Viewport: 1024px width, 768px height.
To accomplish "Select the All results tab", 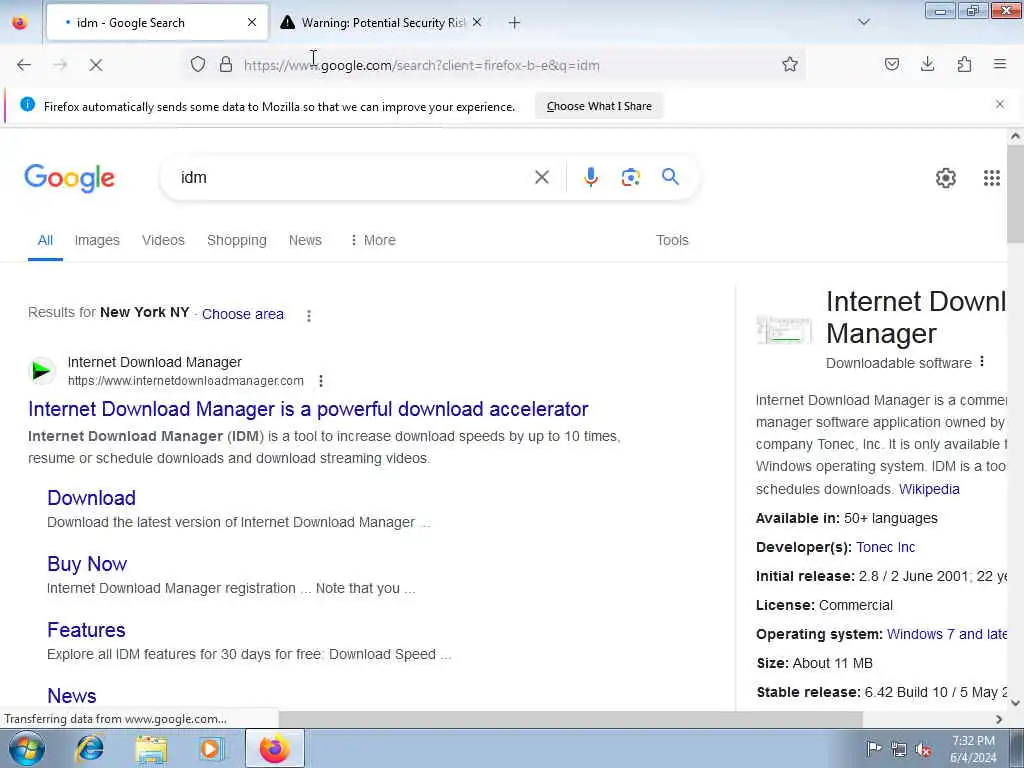I will tap(45, 240).
